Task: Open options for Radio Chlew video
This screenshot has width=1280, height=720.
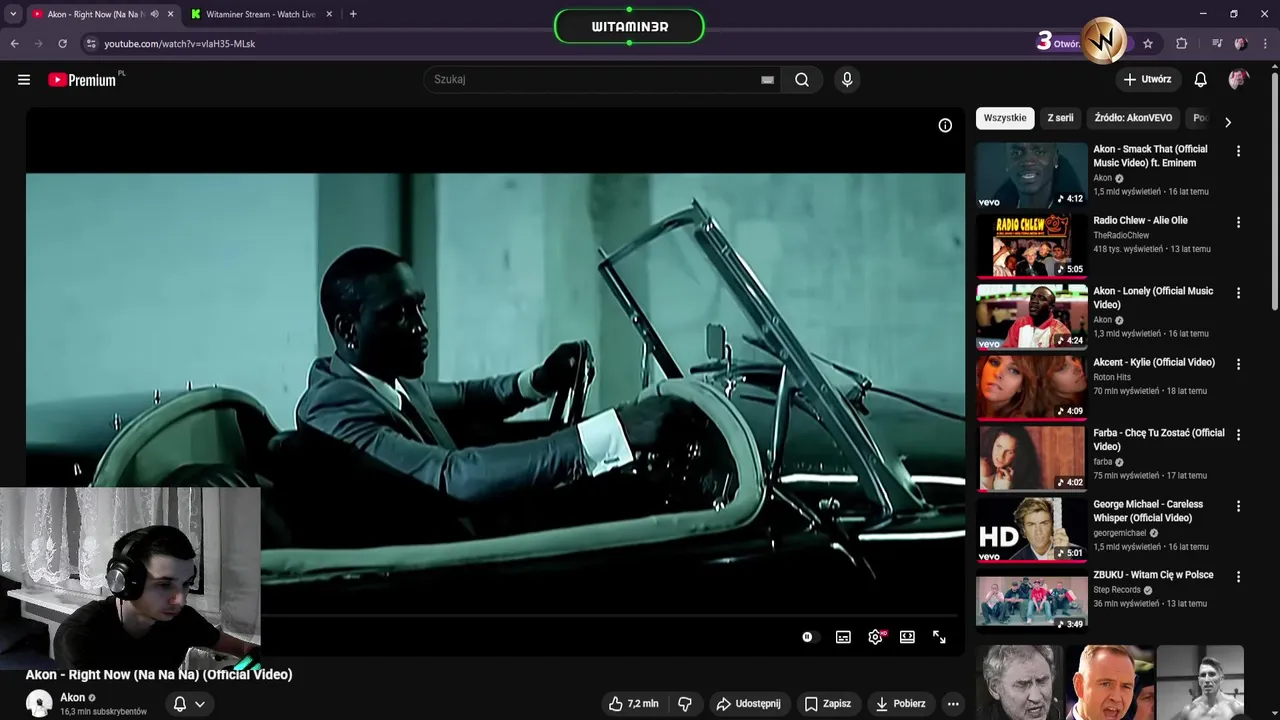Action: pyautogui.click(x=1238, y=222)
